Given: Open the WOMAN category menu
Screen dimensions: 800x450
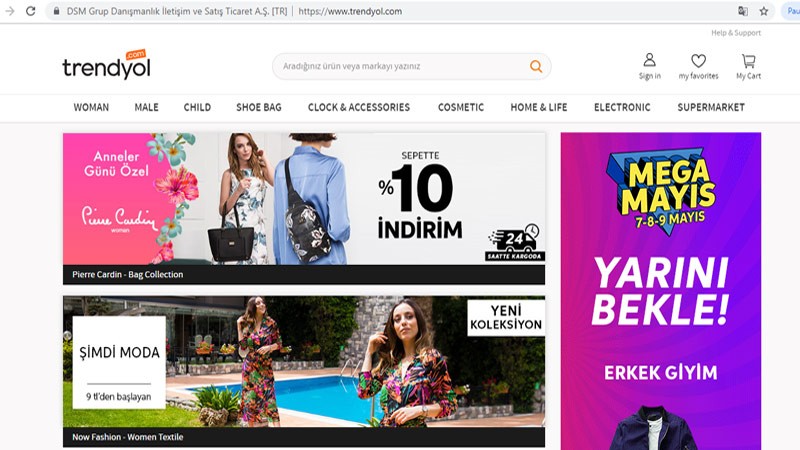Looking at the screenshot, I should pos(91,107).
